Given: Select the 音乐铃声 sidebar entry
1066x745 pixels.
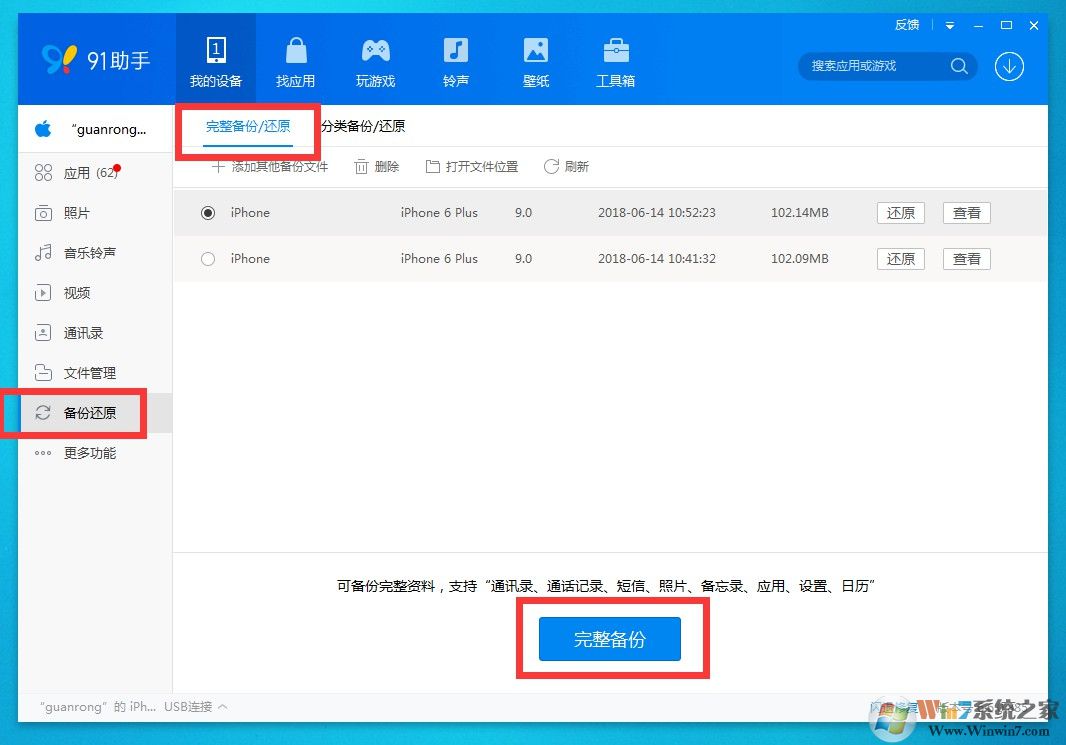Looking at the screenshot, I should 90,252.
